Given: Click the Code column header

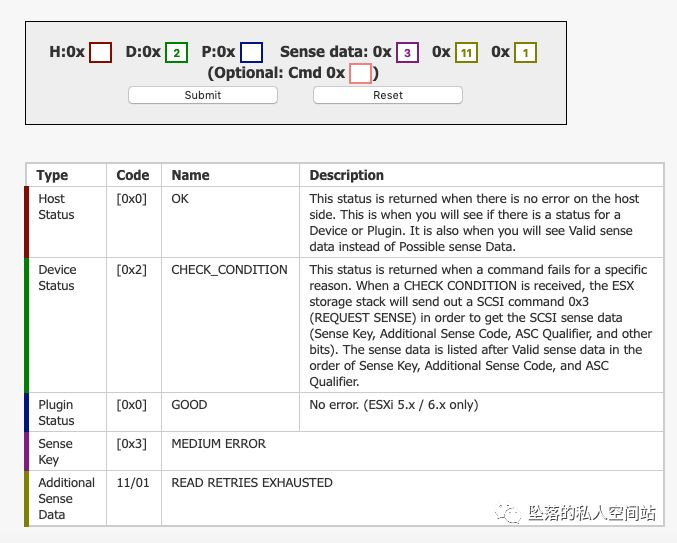Looking at the screenshot, I should coord(133,175).
